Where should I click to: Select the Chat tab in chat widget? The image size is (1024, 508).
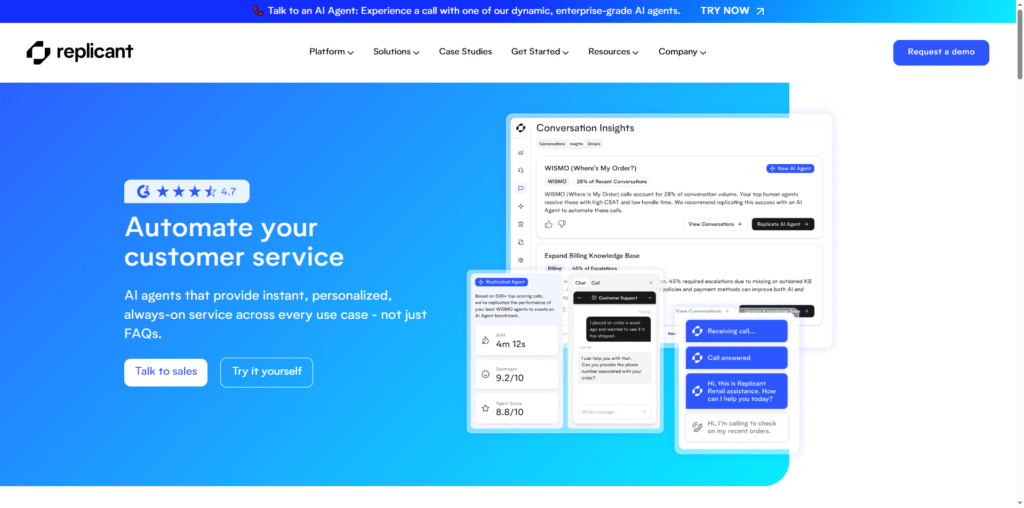(x=580, y=283)
